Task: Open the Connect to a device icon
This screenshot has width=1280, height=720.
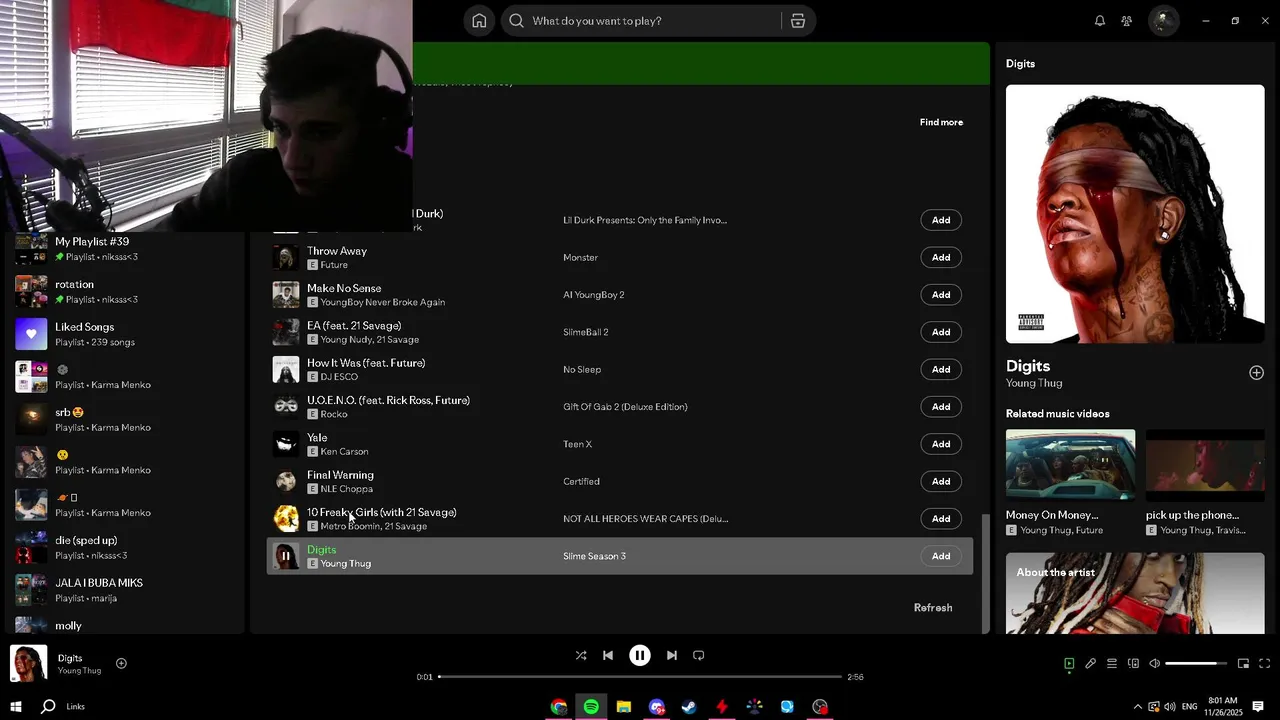Action: 1133,664
